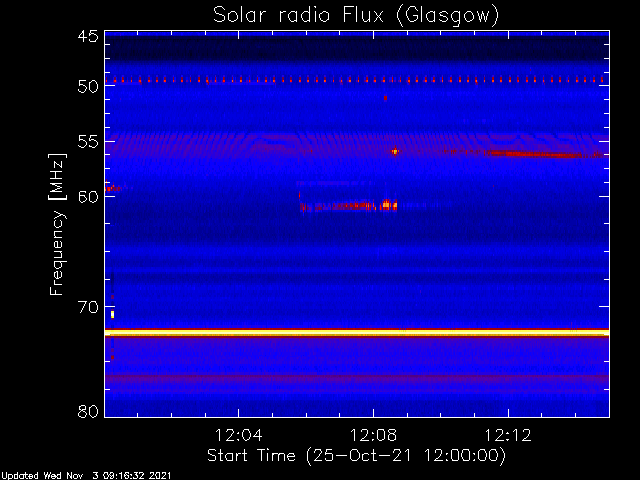Click the red emission streak near 56 MHz at 12:12
This screenshot has height=480, width=640.
[543, 154]
